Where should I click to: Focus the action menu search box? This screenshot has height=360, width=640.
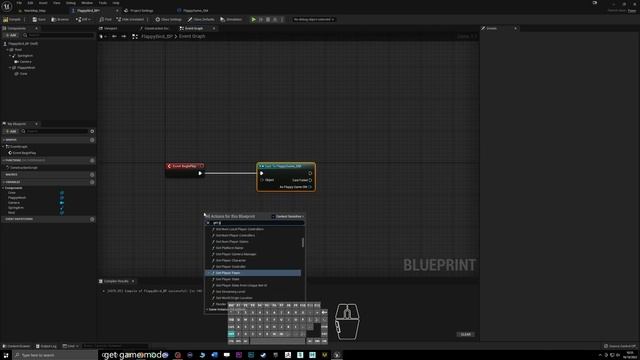click(255, 223)
